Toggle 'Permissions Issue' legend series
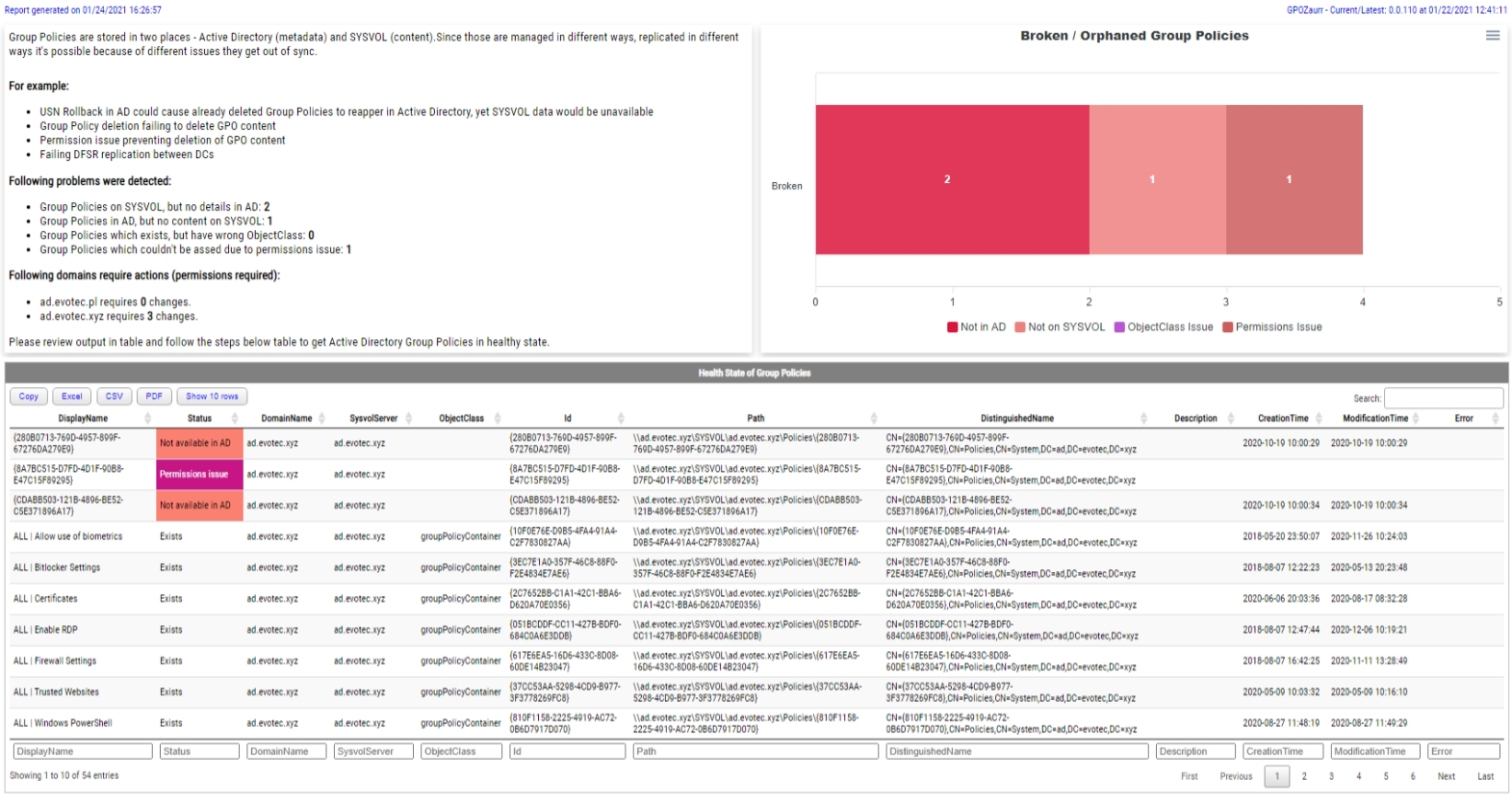This screenshot has height=806, width=1512. (1271, 327)
